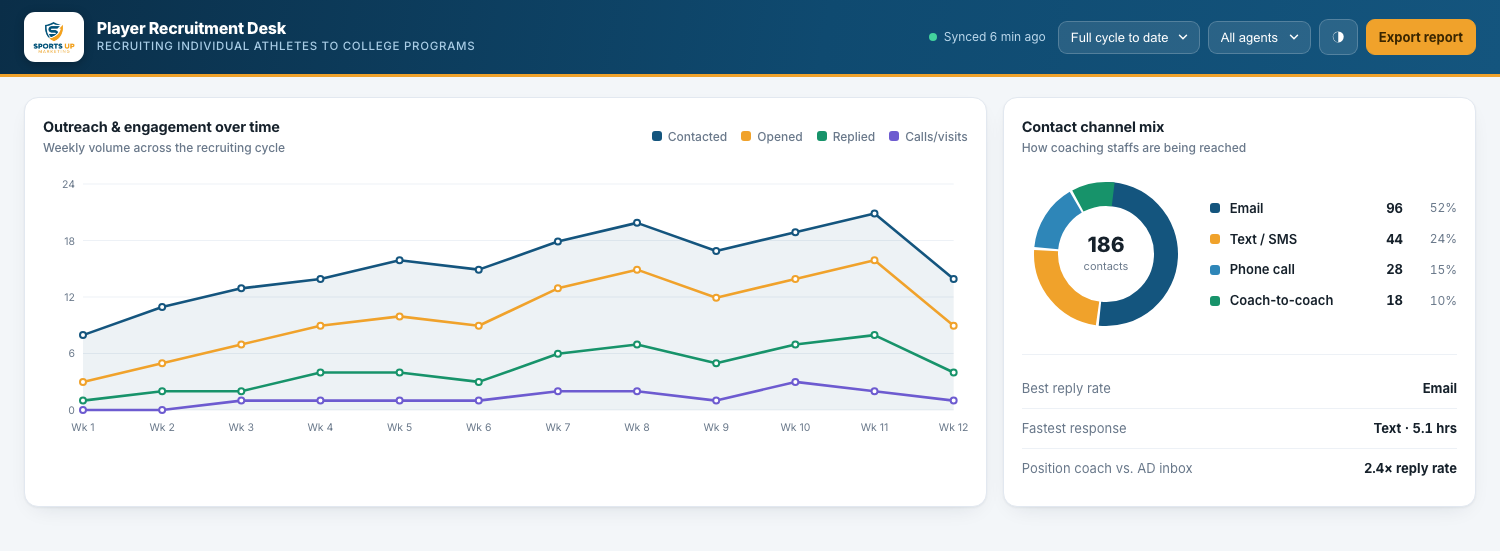
Task: Click the Wk 12 axis label
Action: coord(953,427)
